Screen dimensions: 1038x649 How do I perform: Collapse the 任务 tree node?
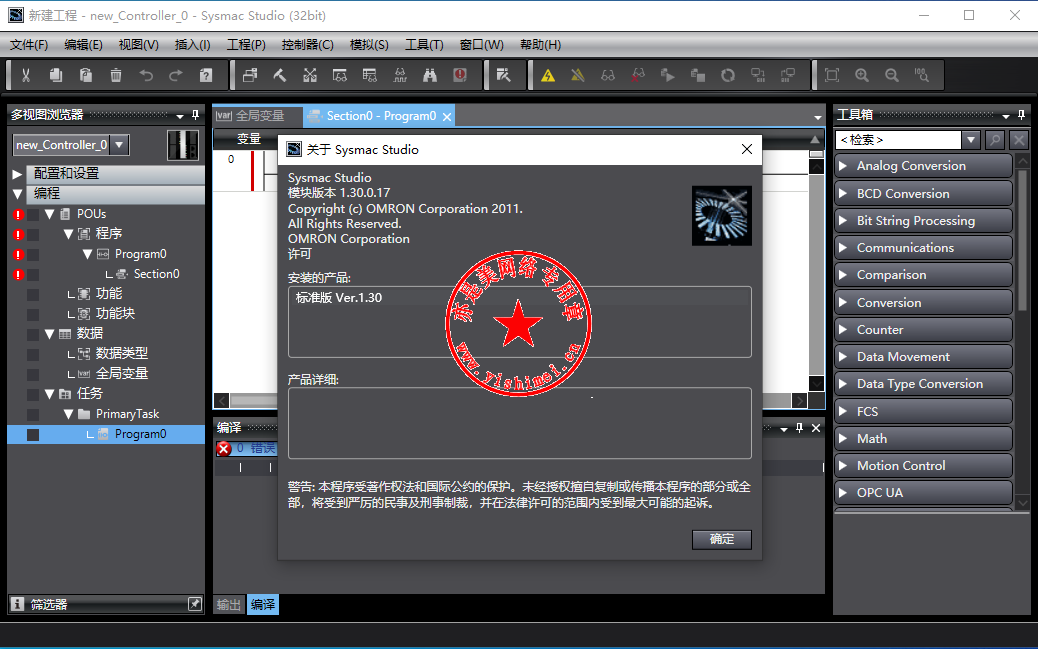pos(50,394)
